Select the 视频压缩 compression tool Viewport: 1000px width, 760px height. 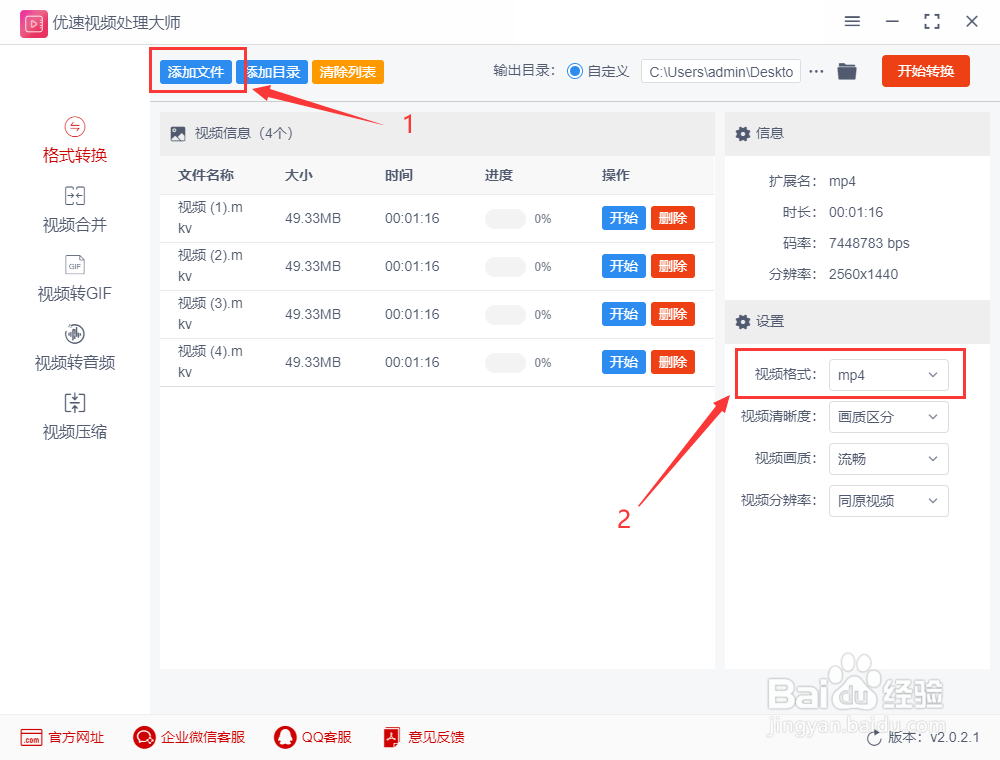74,415
